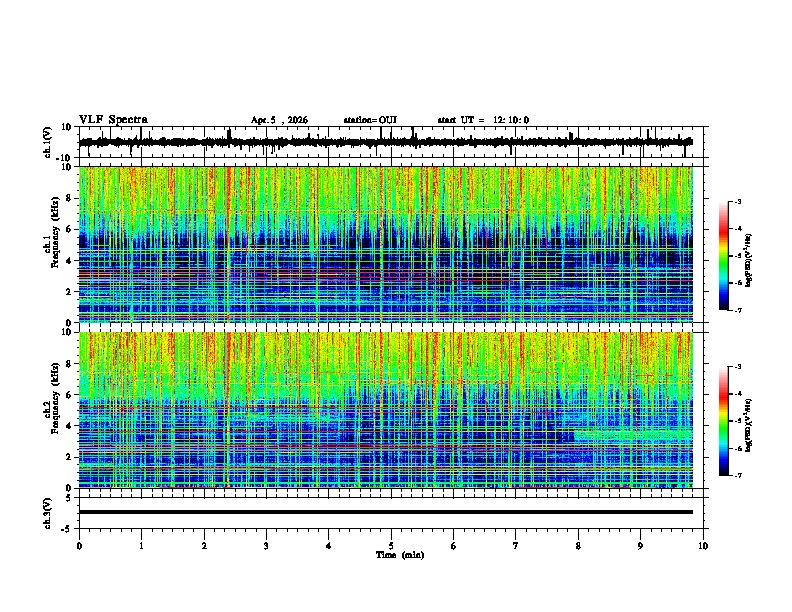
Task: Click inside the ch.1 spectrogram panel
Action: pos(386,244)
